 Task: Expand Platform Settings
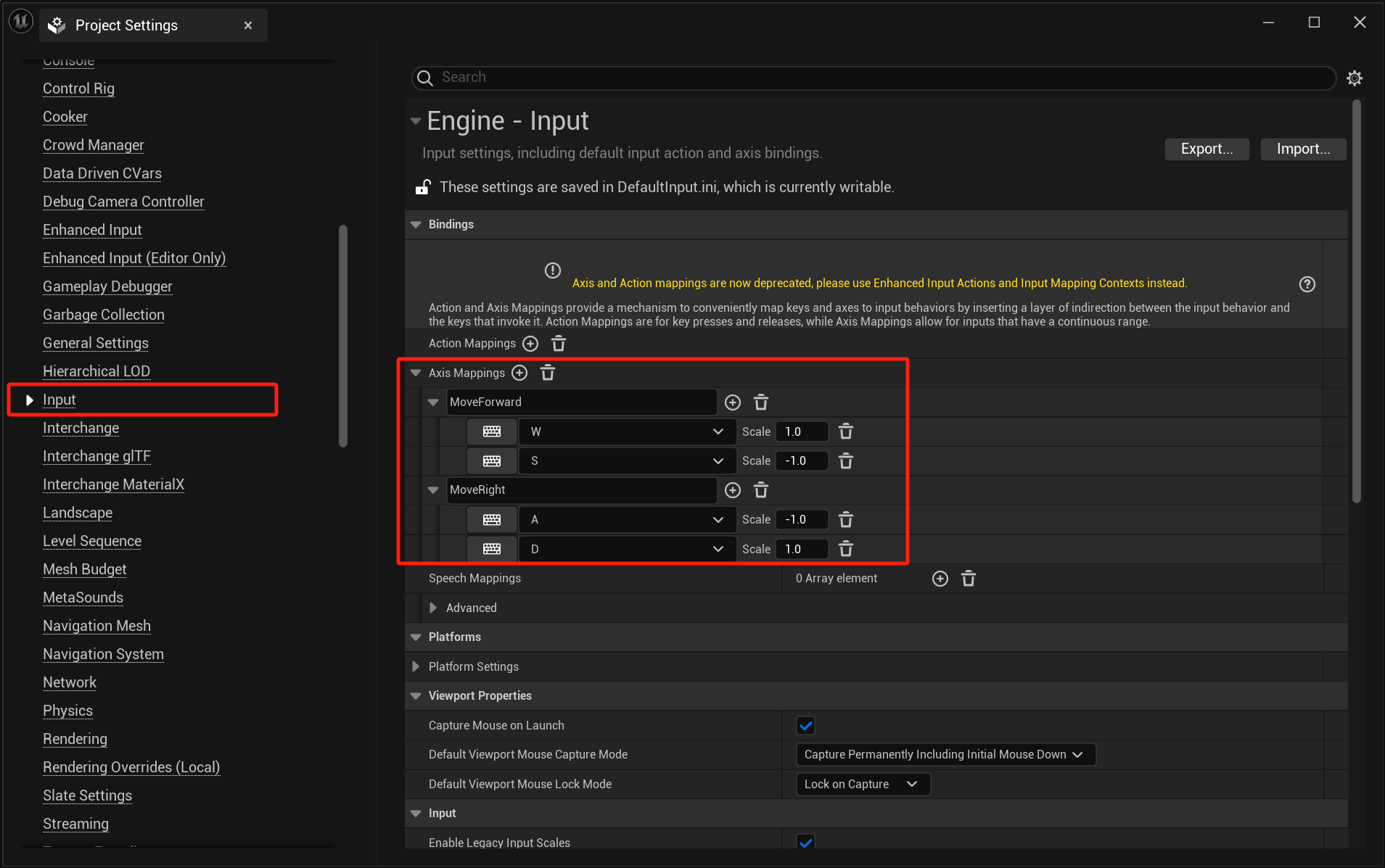[416, 666]
